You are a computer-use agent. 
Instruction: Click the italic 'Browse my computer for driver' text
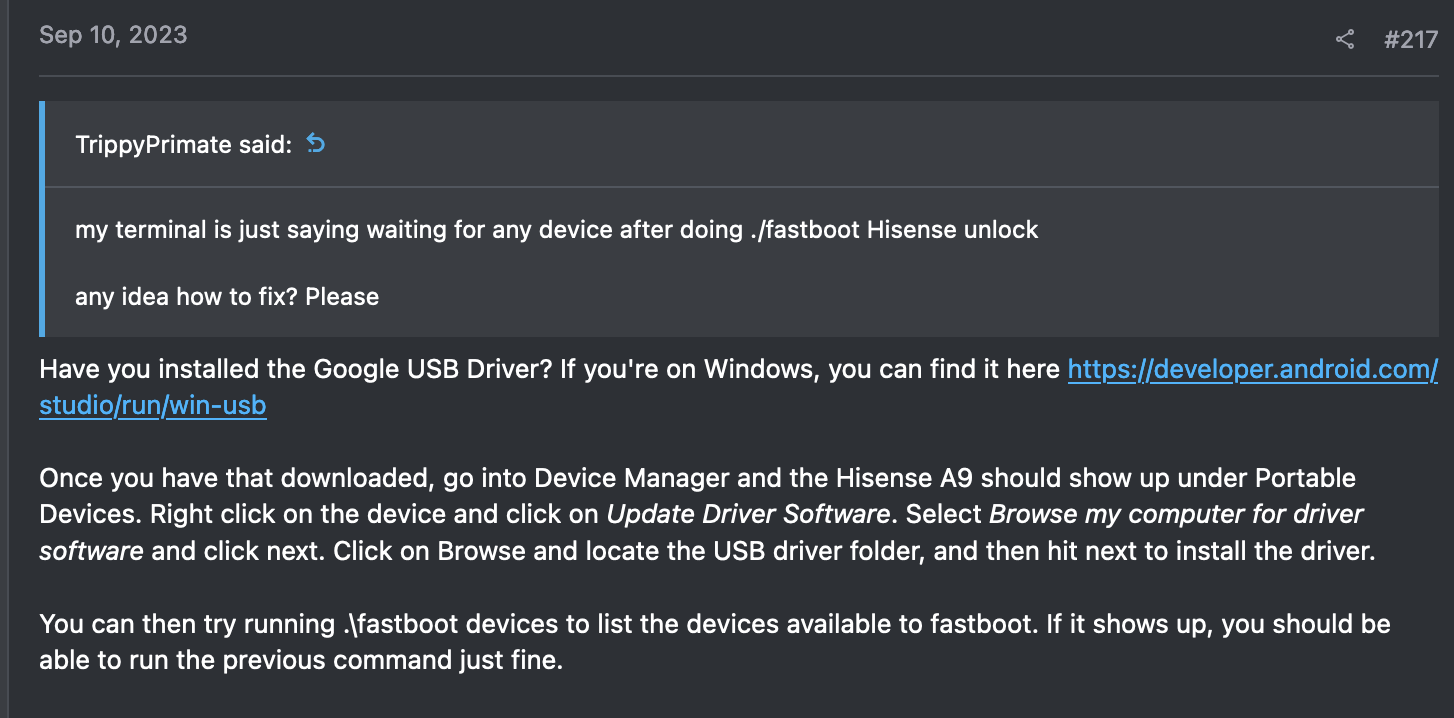click(1176, 515)
